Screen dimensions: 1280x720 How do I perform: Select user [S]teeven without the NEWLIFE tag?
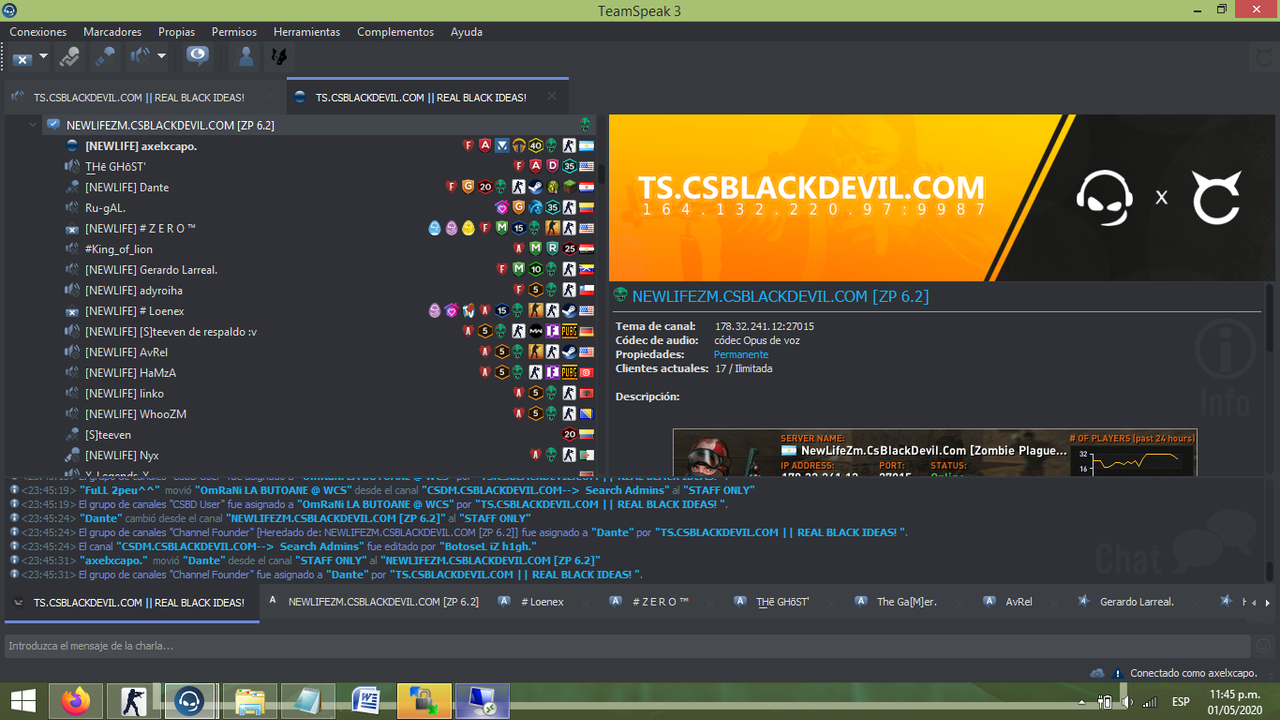108,435
